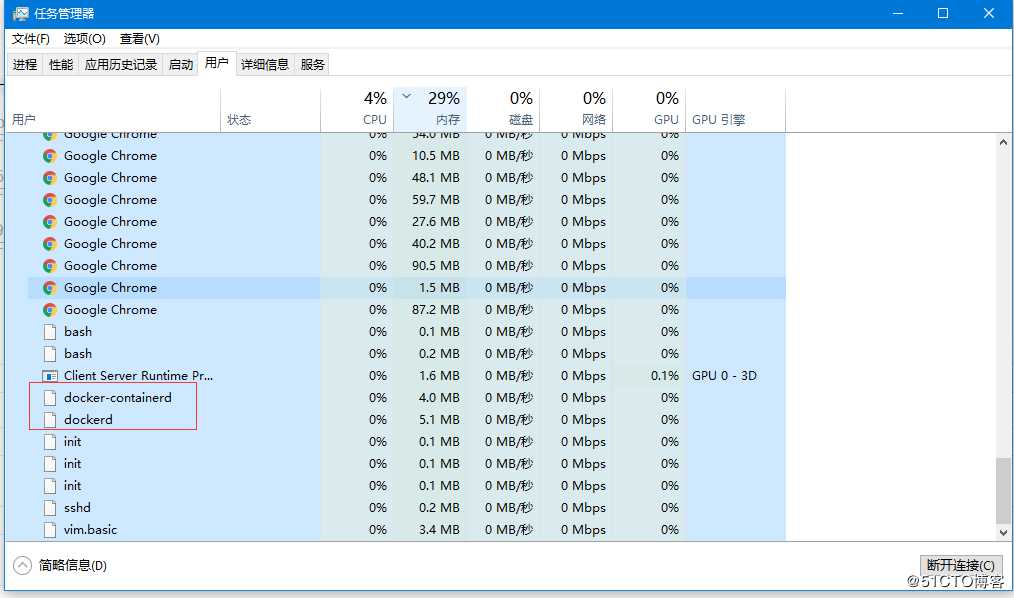
Task: Click the vim.basic file icon
Action: click(x=50, y=530)
